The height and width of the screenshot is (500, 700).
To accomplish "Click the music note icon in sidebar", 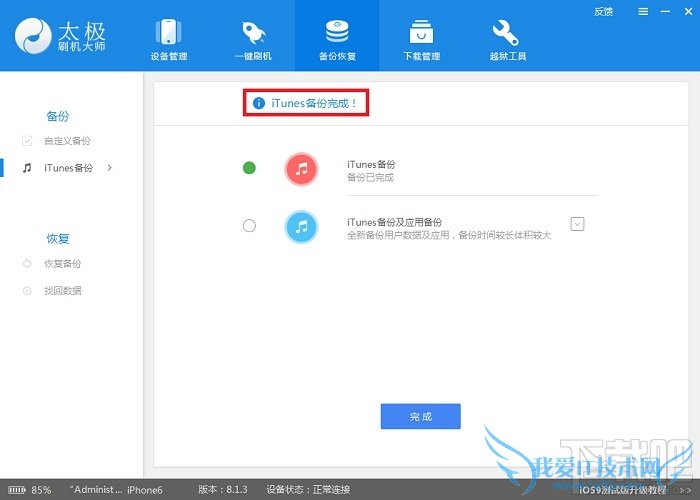I will [x=27, y=168].
